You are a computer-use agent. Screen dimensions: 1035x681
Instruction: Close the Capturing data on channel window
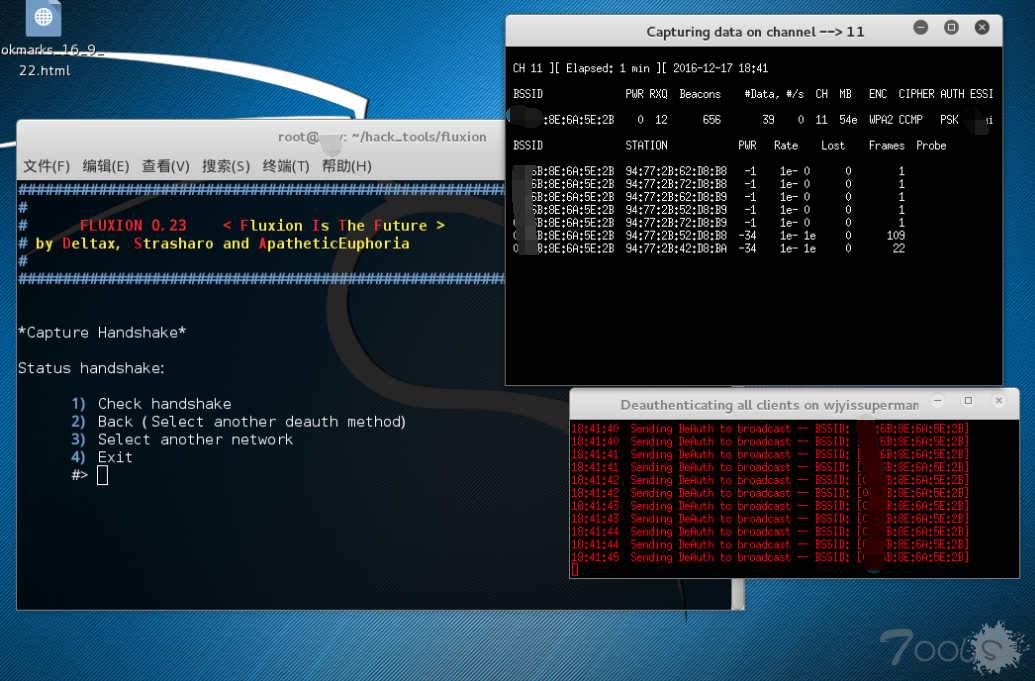(x=982, y=28)
